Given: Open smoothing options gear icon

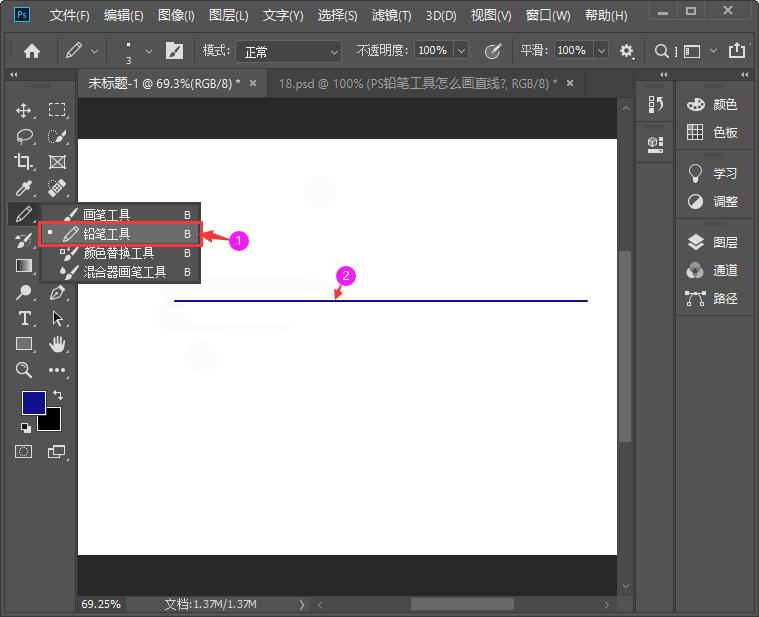Looking at the screenshot, I should pos(626,50).
